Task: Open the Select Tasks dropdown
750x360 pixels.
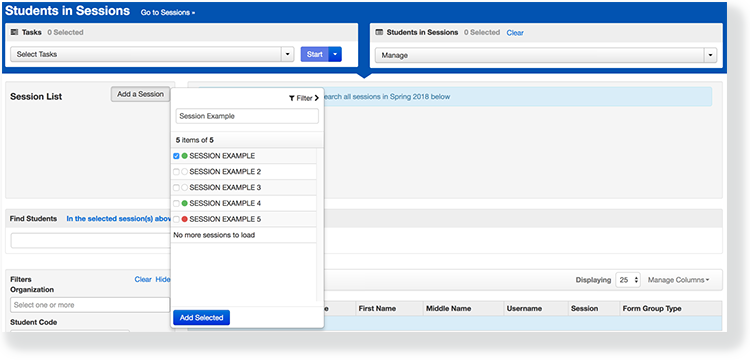Action: [152, 55]
